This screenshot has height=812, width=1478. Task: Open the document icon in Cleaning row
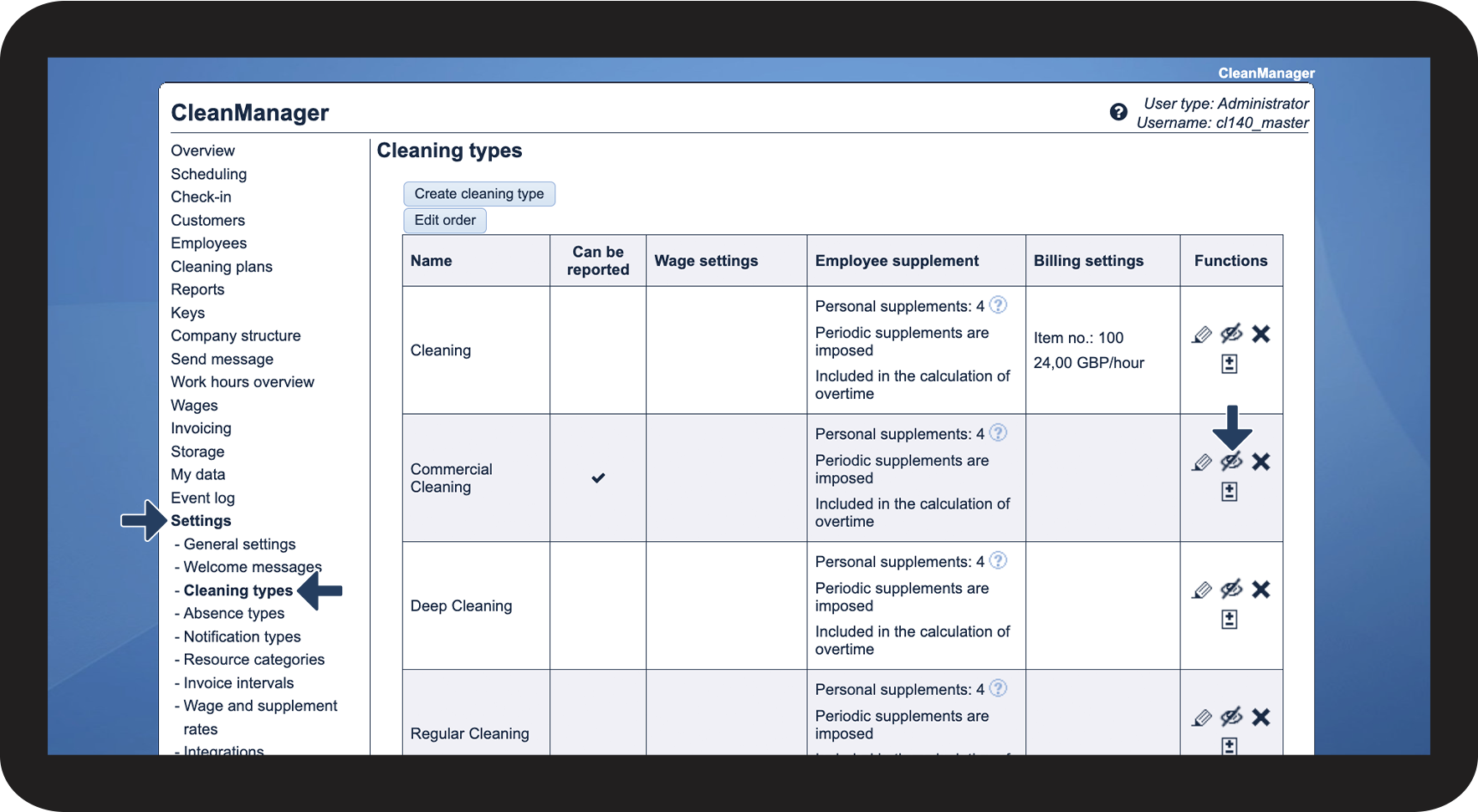pyautogui.click(x=1229, y=364)
